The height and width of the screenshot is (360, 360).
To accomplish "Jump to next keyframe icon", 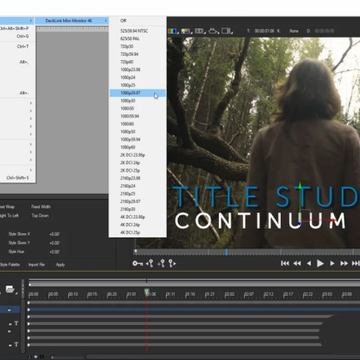I will click(172, 264).
